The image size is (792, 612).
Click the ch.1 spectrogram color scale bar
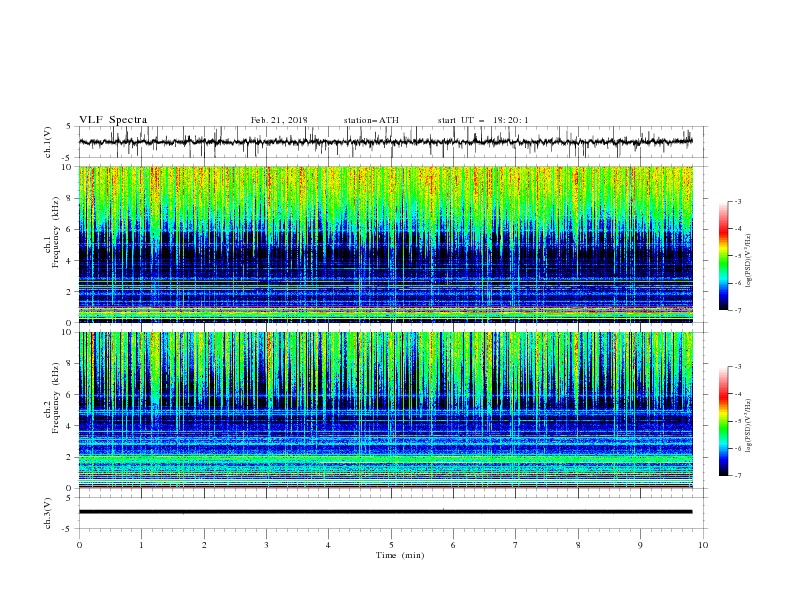coord(724,255)
